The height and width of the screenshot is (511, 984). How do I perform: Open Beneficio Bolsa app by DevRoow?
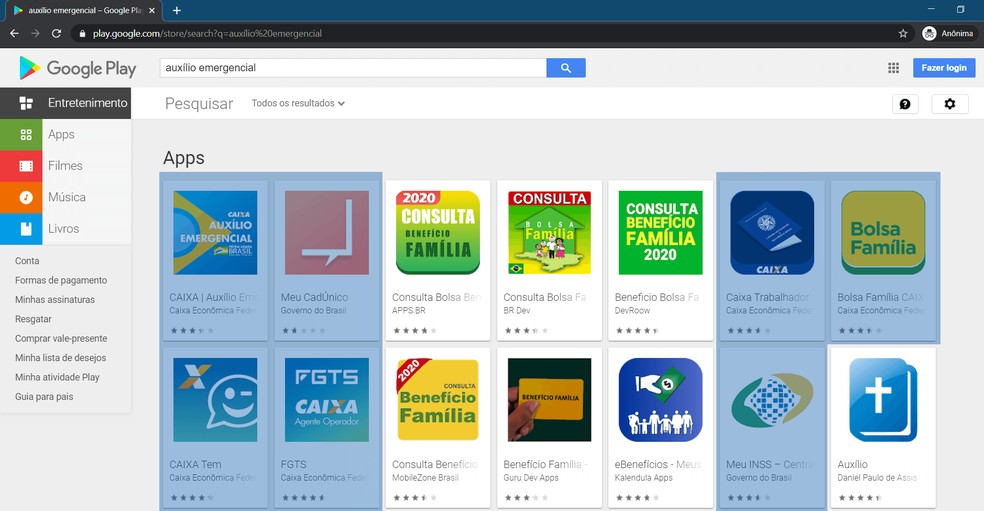coord(660,233)
